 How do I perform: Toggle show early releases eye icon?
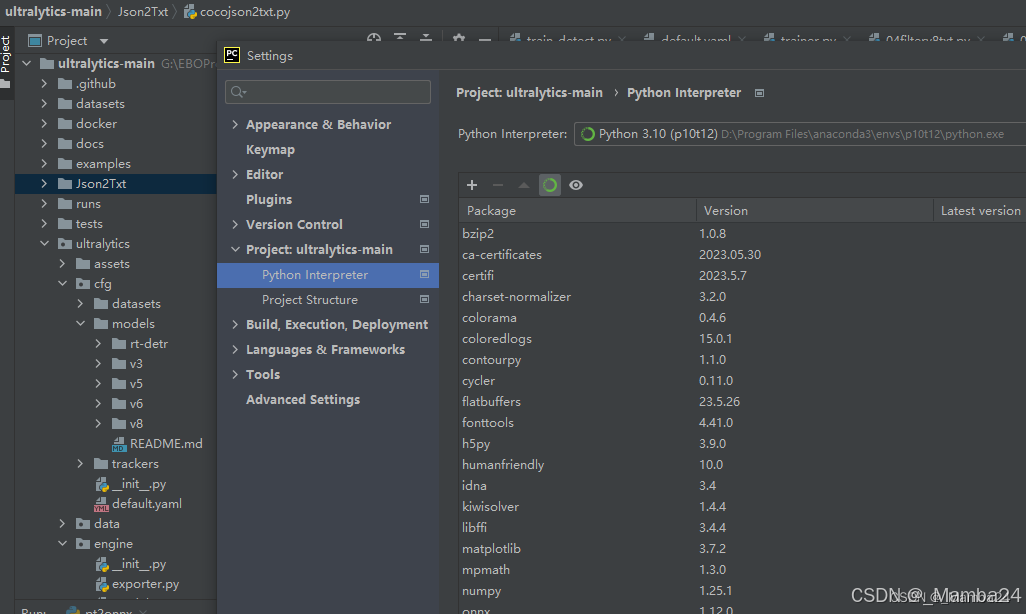point(576,185)
